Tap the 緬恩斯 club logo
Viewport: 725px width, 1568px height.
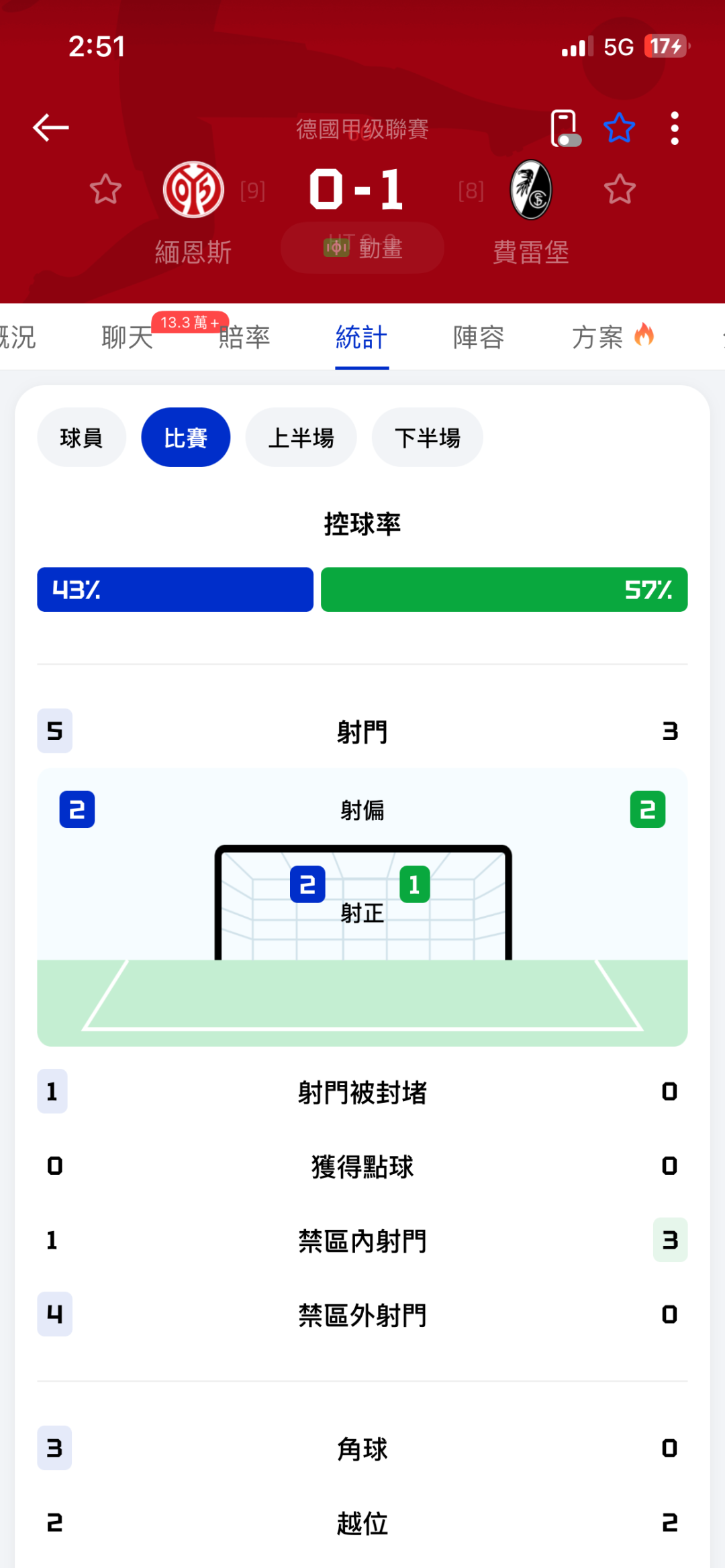(193, 190)
